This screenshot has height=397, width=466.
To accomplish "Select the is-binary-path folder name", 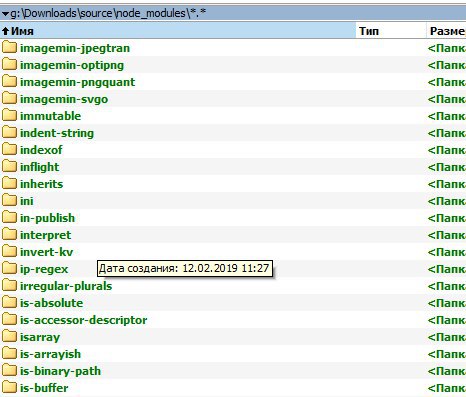I will click(x=60, y=371).
